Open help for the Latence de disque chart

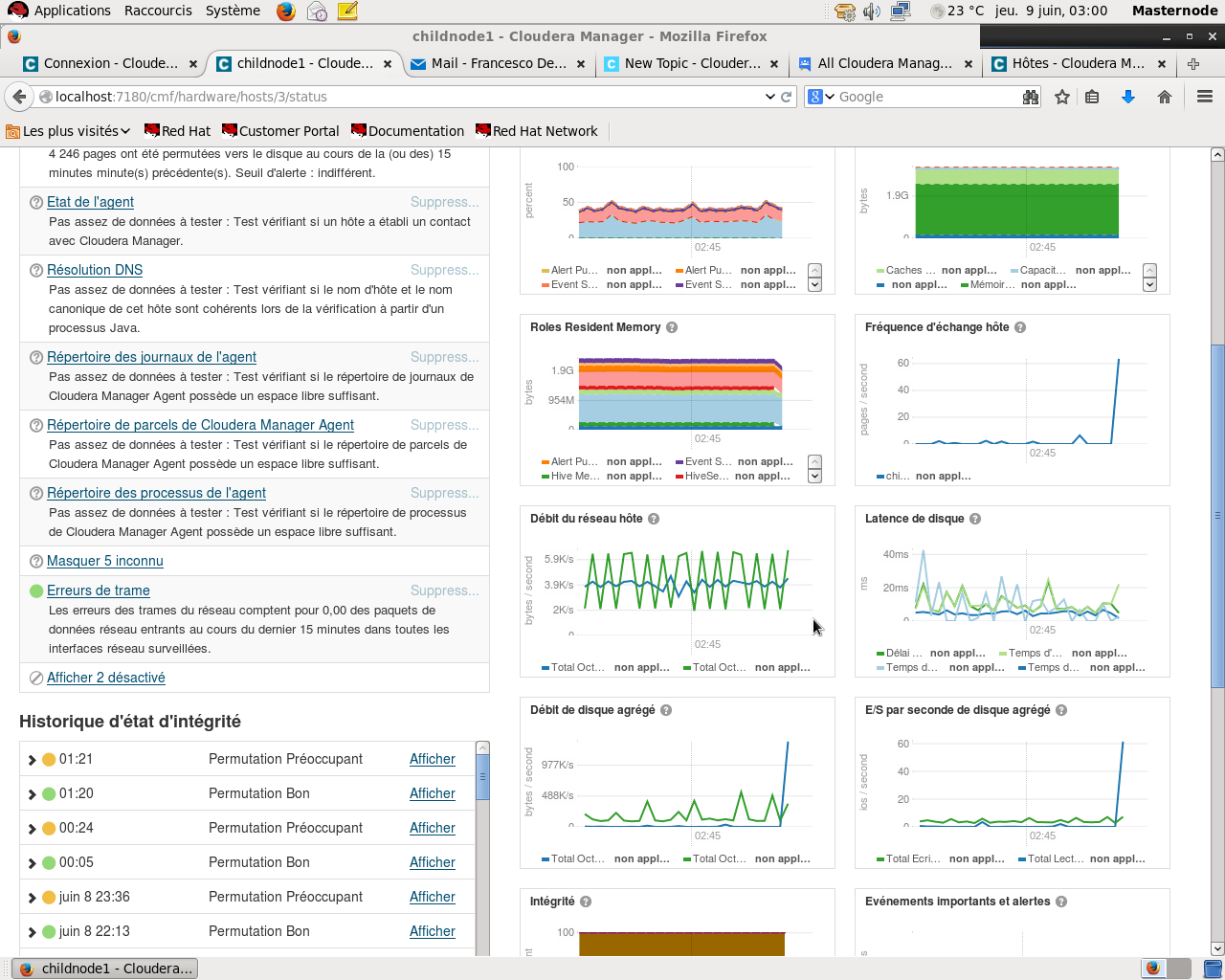pos(974,518)
